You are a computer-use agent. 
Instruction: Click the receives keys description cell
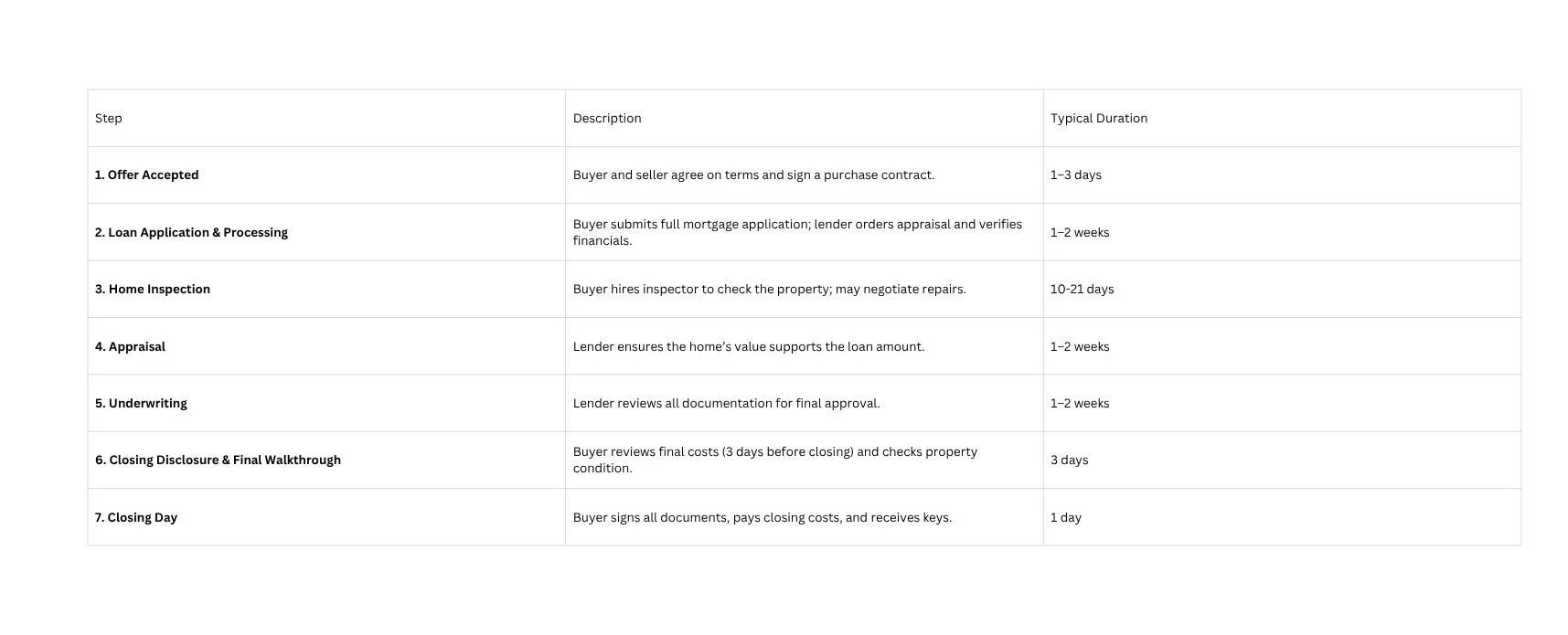pyautogui.click(x=805, y=517)
